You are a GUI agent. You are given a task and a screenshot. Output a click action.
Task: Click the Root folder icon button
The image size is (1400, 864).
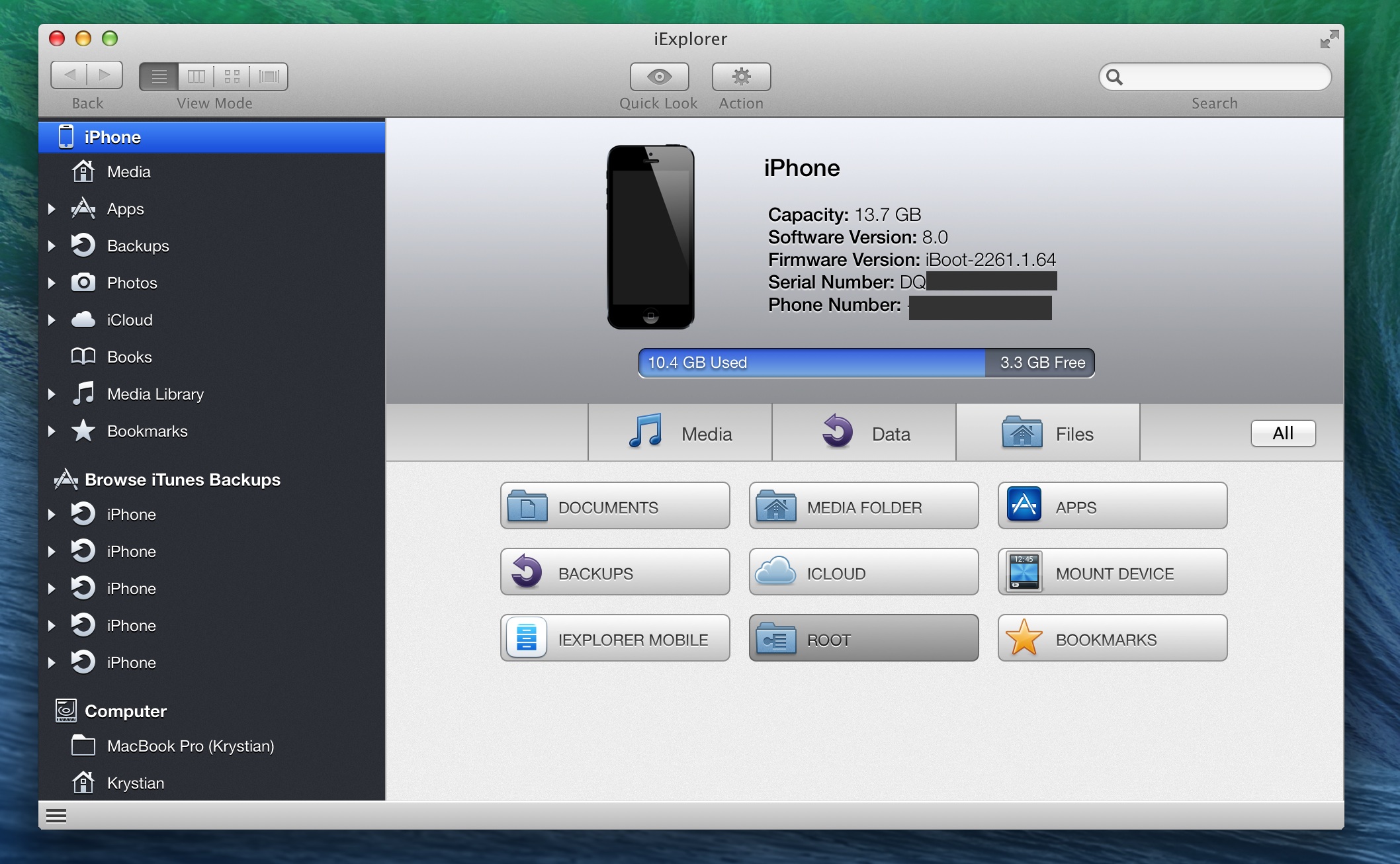[775, 638]
